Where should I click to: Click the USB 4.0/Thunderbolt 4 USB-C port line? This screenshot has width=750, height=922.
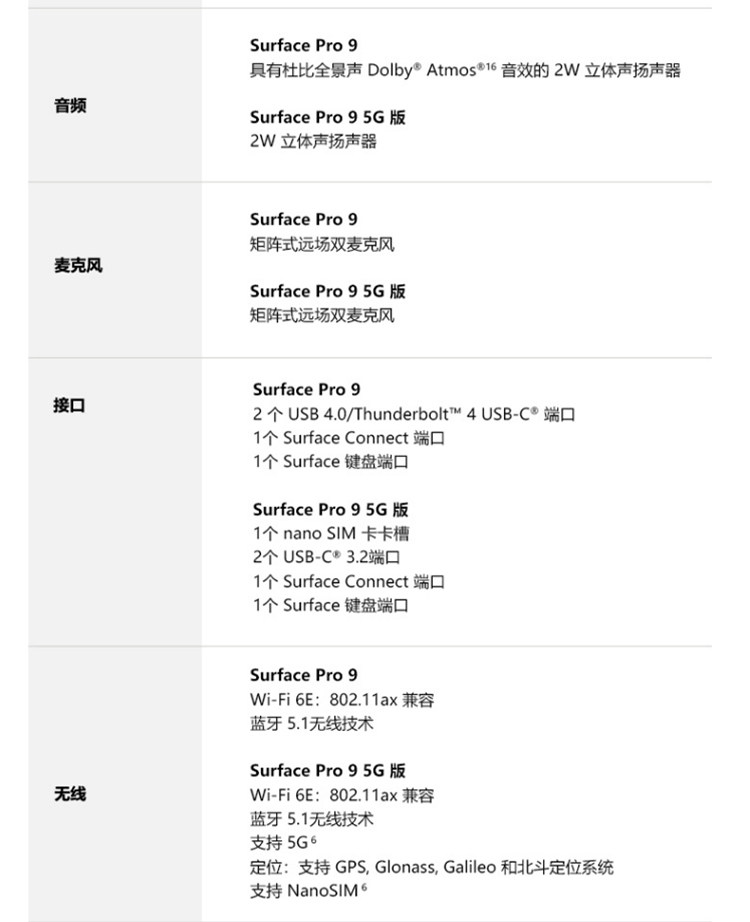414,414
